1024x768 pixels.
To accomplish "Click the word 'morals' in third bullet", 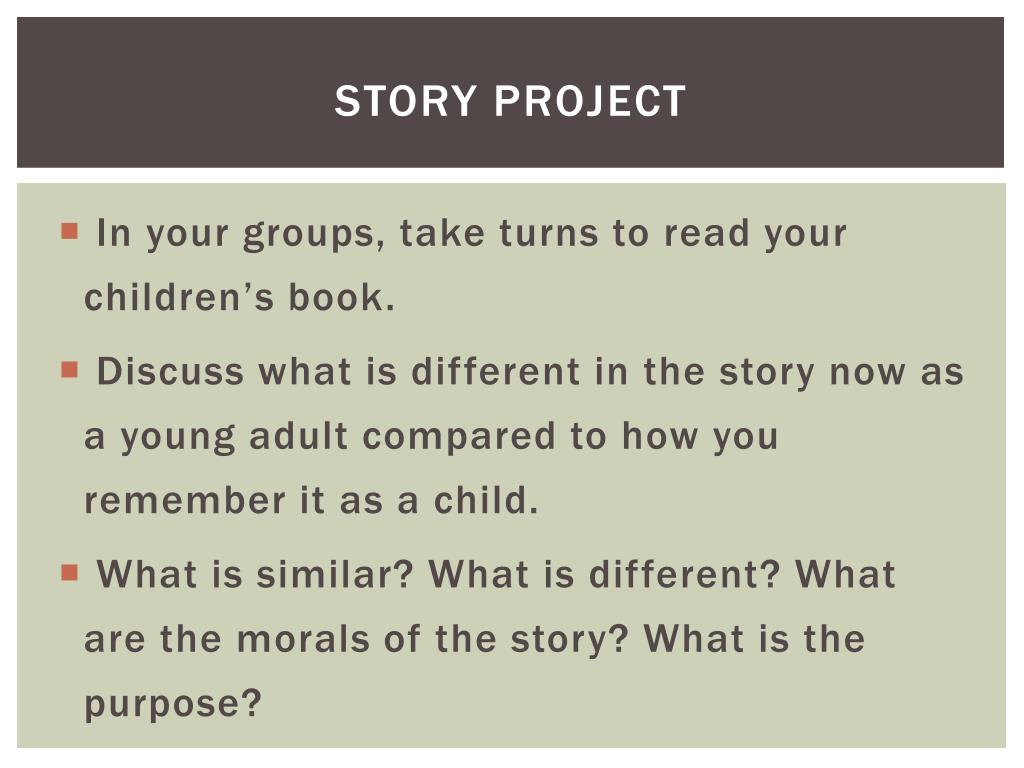I will tap(304, 639).
